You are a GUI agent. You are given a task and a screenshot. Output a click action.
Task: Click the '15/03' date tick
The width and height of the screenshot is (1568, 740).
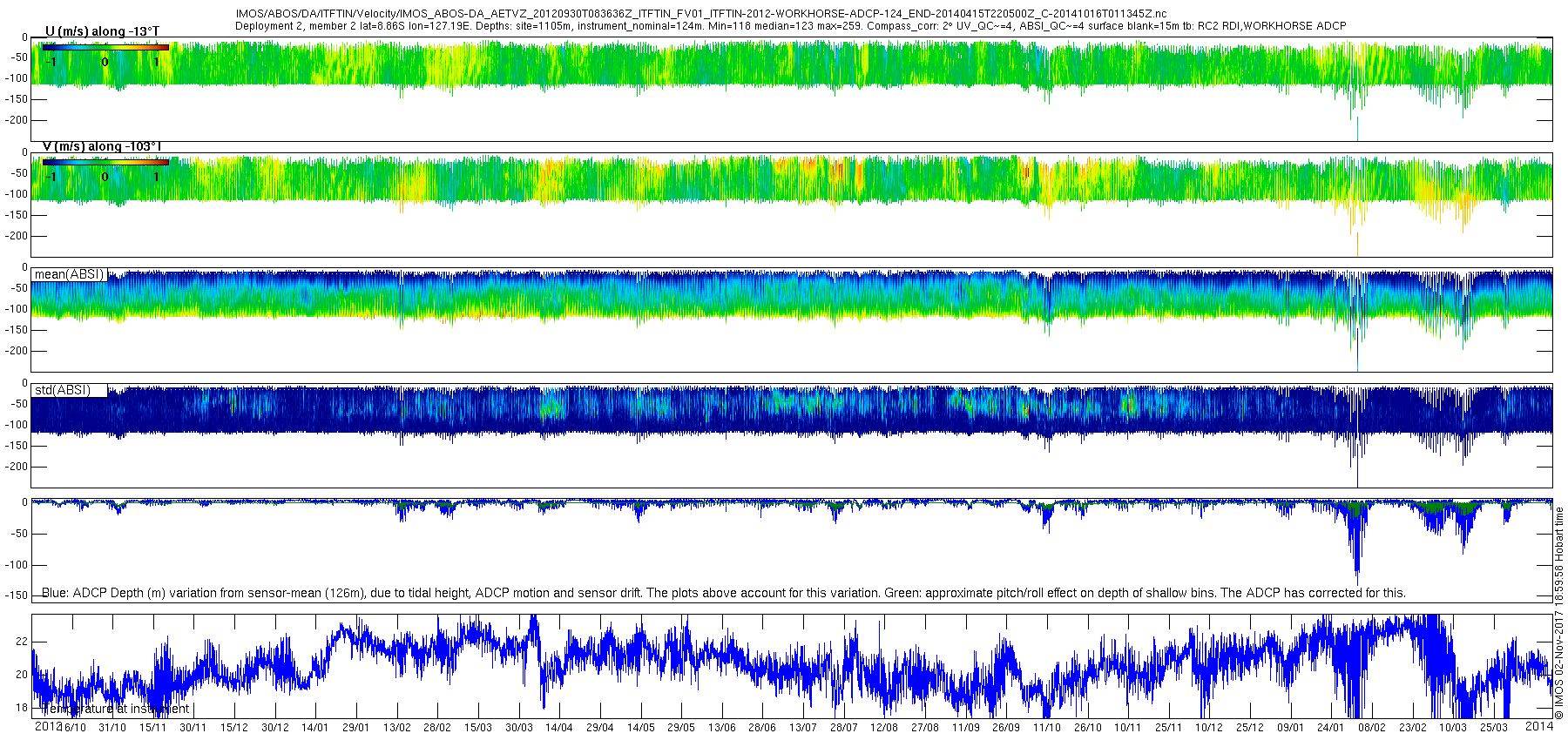(x=478, y=728)
